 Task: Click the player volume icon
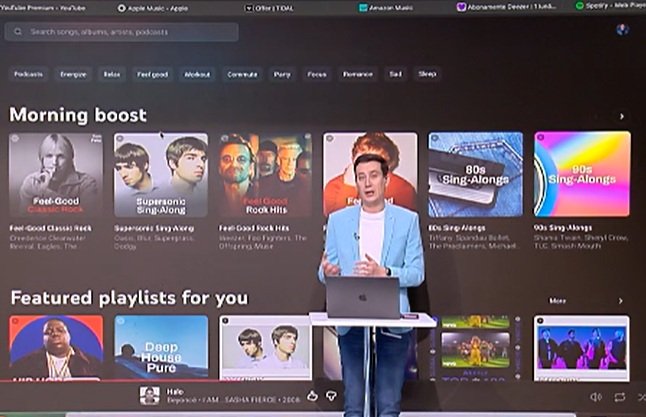(596, 397)
